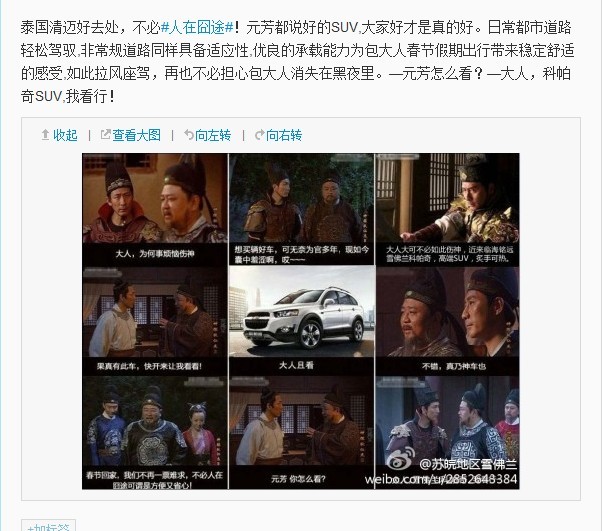Rotate image left via 向左转
Viewport: 602px width, 531px height.
(213, 135)
